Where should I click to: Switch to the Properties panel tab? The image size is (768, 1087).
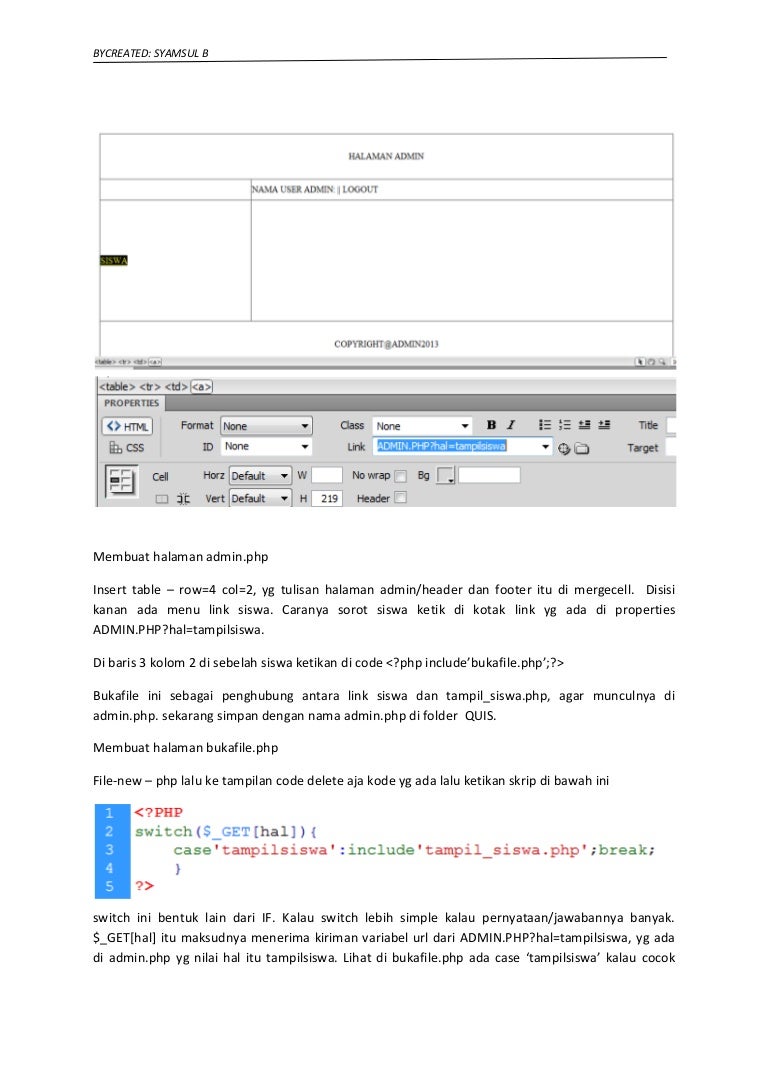coord(131,403)
